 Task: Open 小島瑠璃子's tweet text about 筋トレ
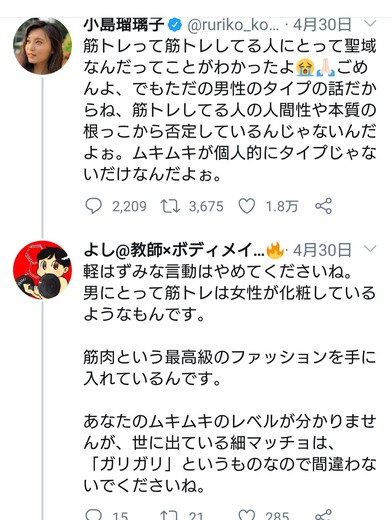[230, 110]
